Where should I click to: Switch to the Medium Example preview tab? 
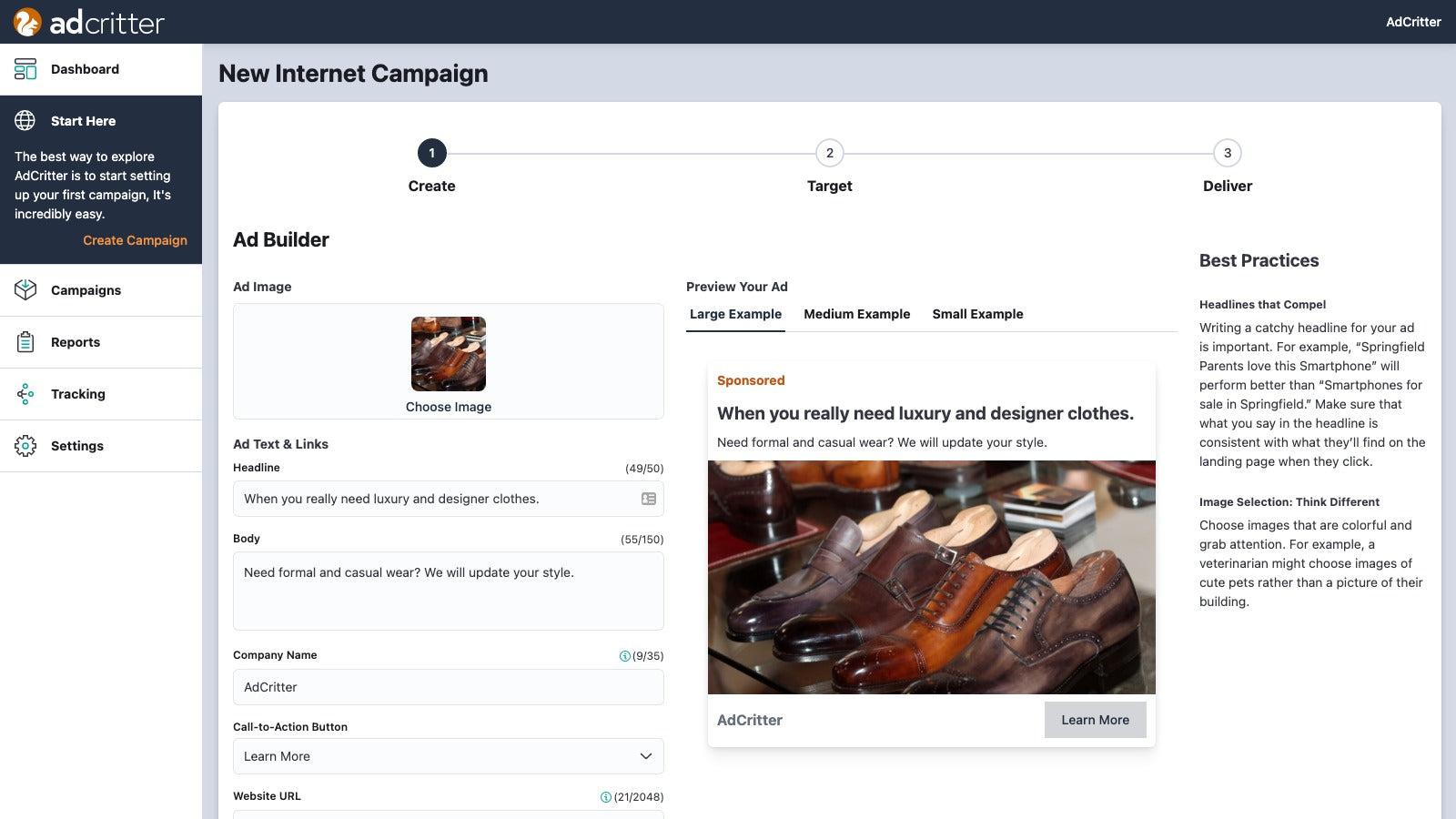[x=856, y=314]
